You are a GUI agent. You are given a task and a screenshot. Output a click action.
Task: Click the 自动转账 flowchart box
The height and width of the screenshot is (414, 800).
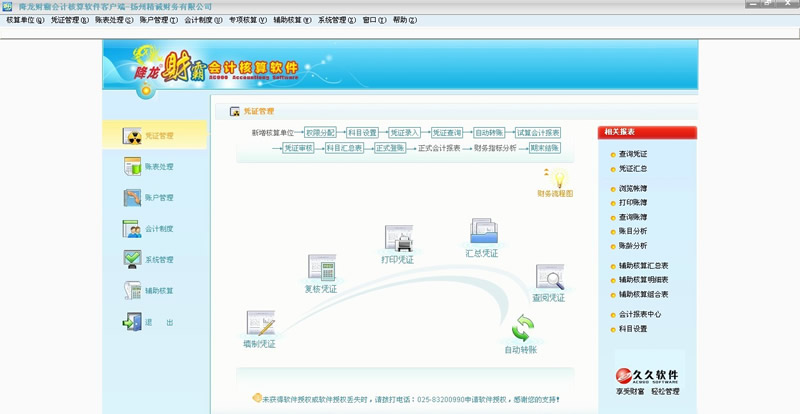point(489,133)
